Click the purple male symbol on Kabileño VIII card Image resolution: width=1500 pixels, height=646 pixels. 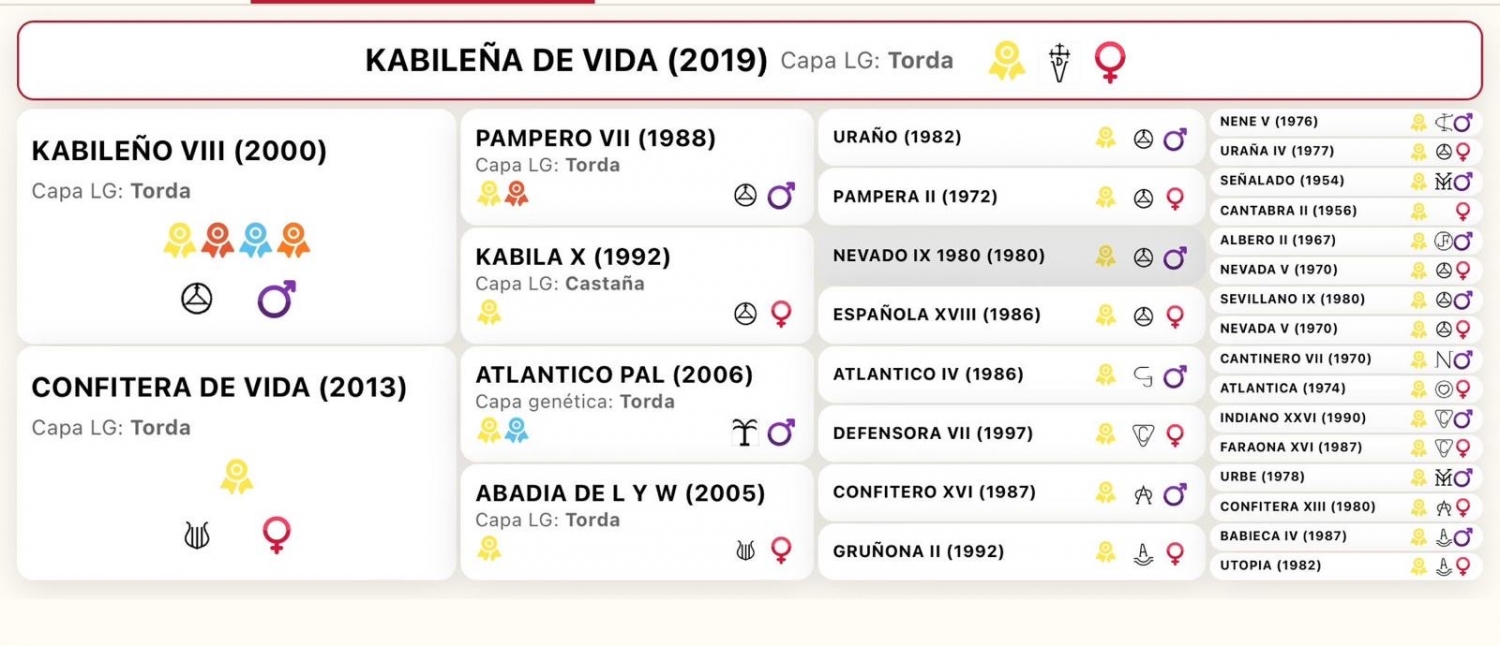[x=276, y=299]
